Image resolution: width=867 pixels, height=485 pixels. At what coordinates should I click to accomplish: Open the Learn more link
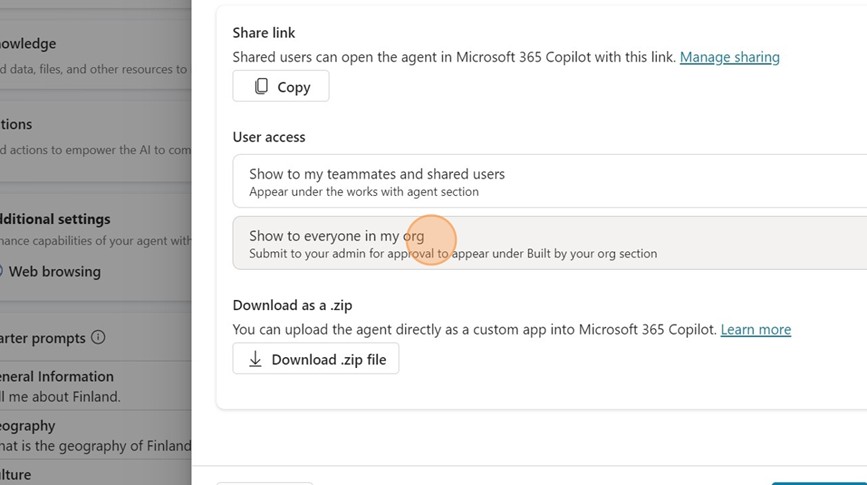[755, 329]
